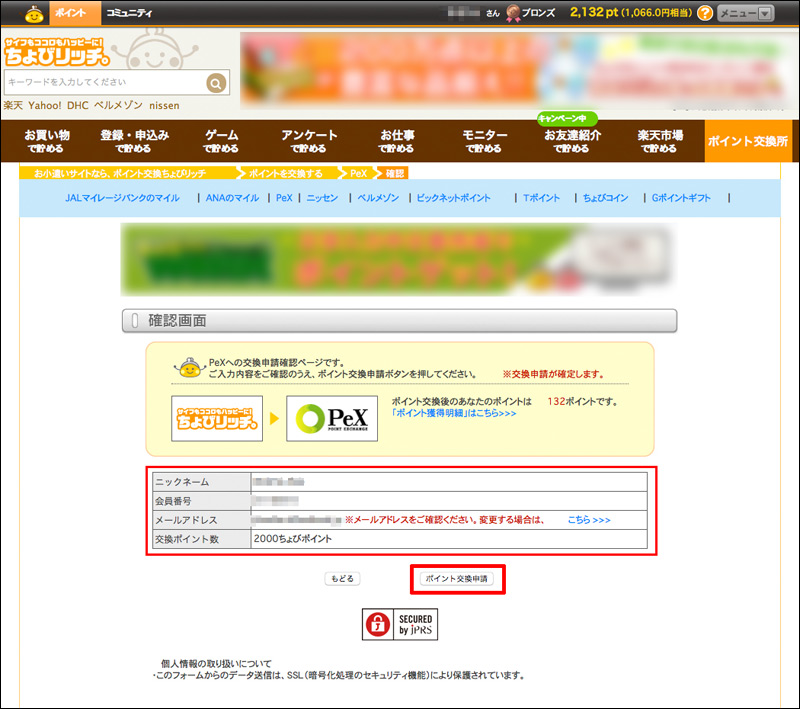
Task: Click the 楽天 quick link
Action: (13, 106)
